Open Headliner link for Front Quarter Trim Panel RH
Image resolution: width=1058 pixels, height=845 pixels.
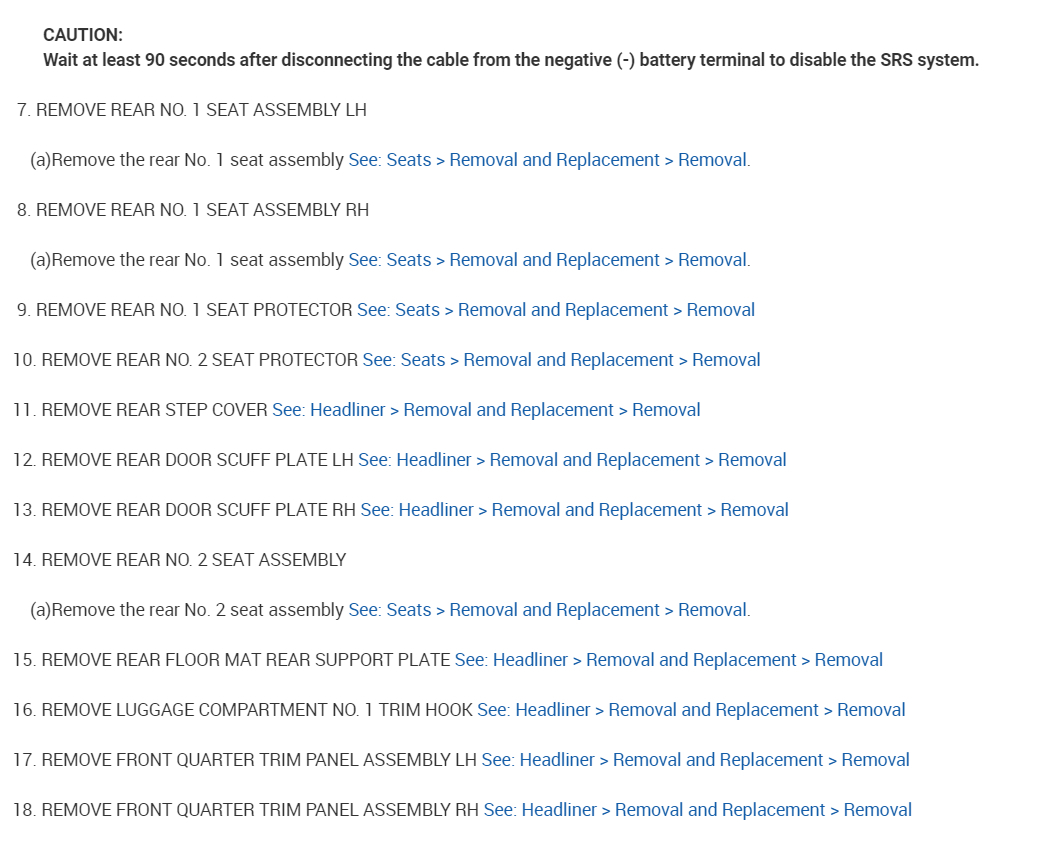click(x=697, y=810)
